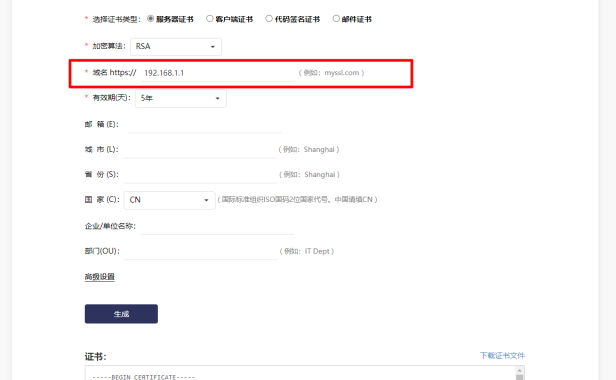
Task: Click the 下载证书文件 link
Action: (502, 355)
